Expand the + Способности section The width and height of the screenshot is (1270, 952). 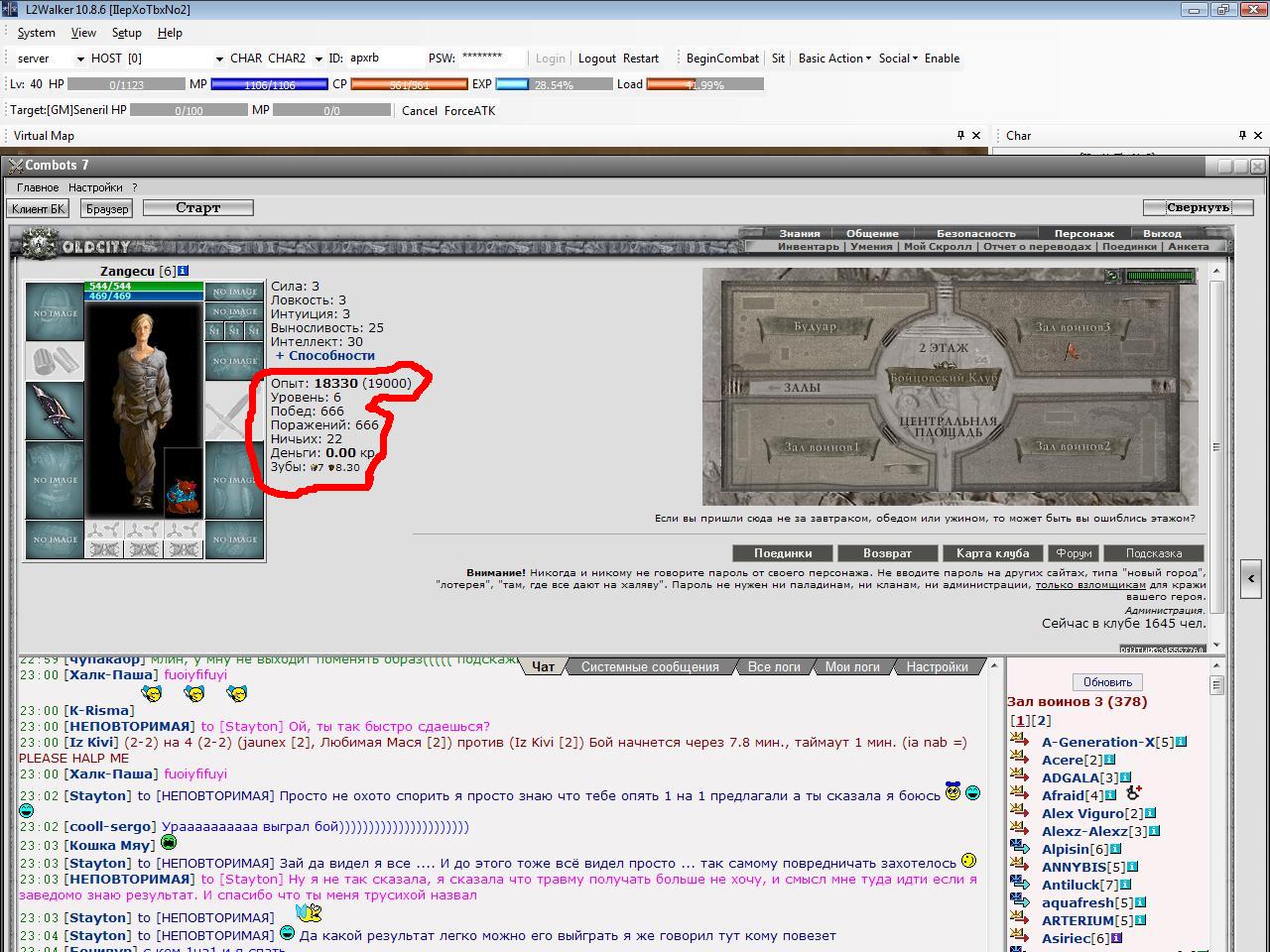[325, 355]
